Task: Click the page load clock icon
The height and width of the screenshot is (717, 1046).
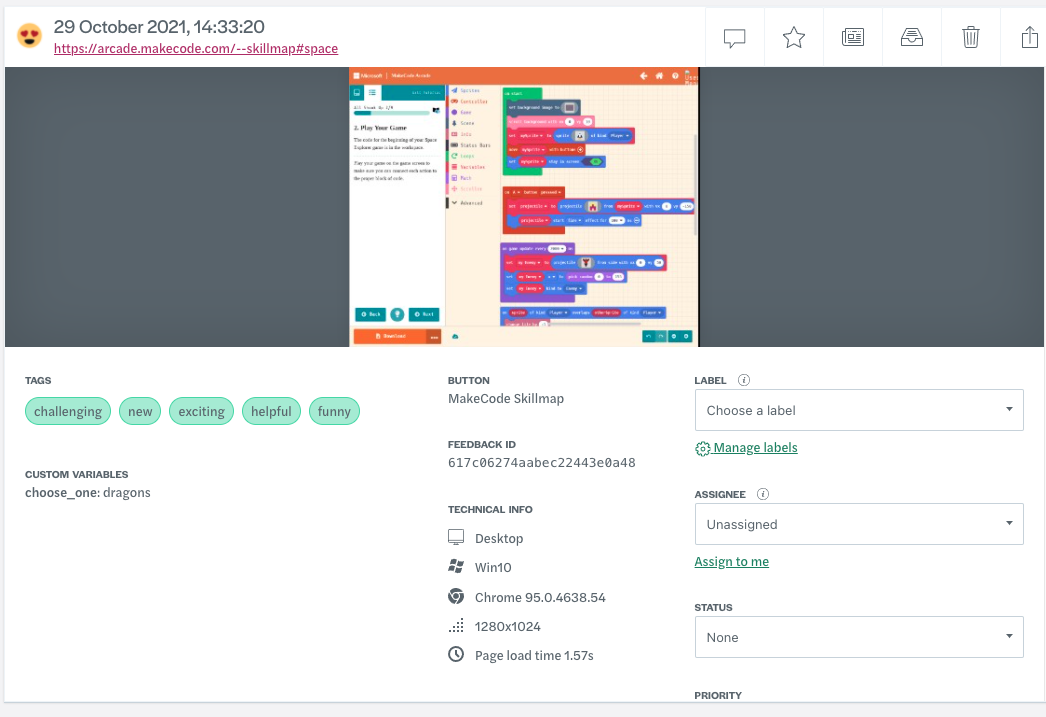Action: click(x=456, y=654)
